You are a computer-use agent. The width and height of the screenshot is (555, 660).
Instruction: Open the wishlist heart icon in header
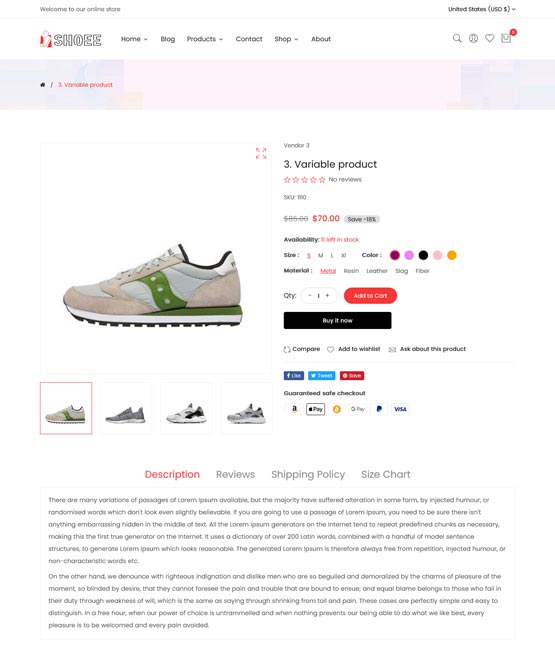[x=489, y=38]
